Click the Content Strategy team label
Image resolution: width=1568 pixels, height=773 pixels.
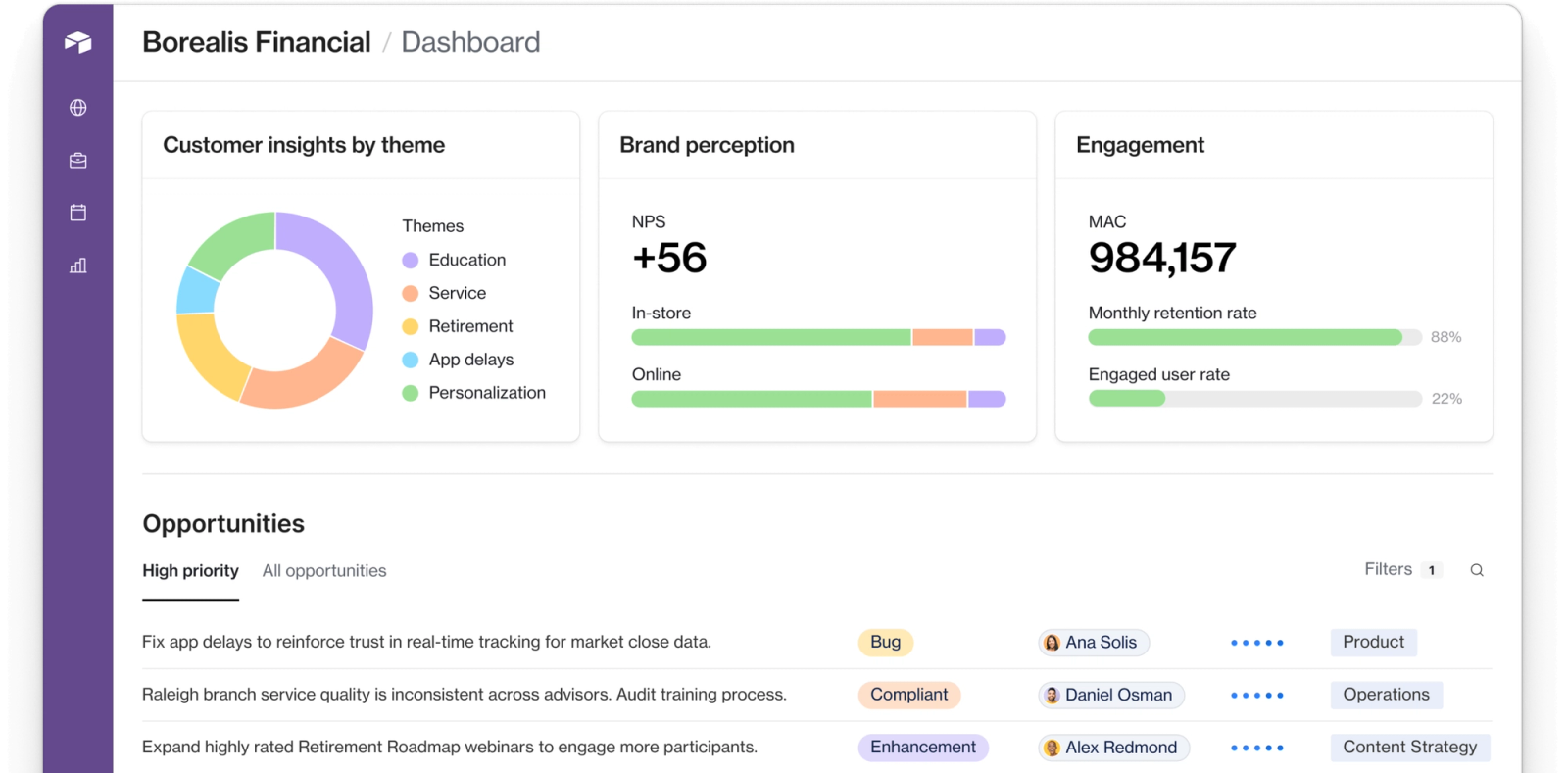(1409, 748)
